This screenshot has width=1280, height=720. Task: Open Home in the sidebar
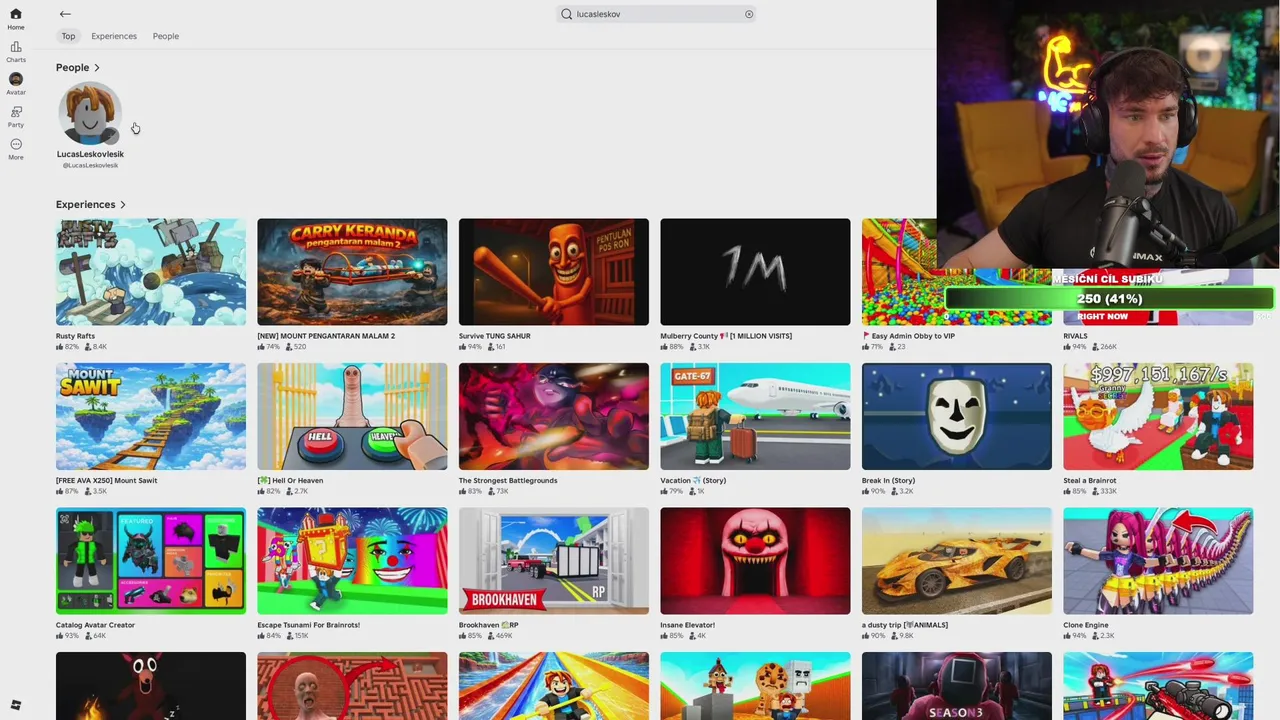click(x=16, y=19)
